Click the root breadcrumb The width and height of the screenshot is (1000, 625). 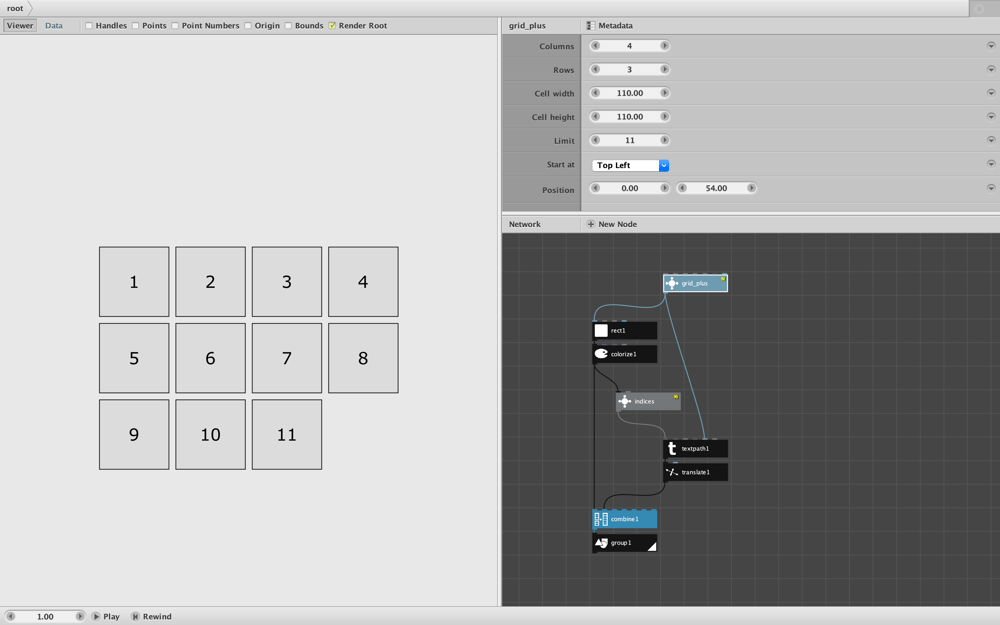coord(15,8)
